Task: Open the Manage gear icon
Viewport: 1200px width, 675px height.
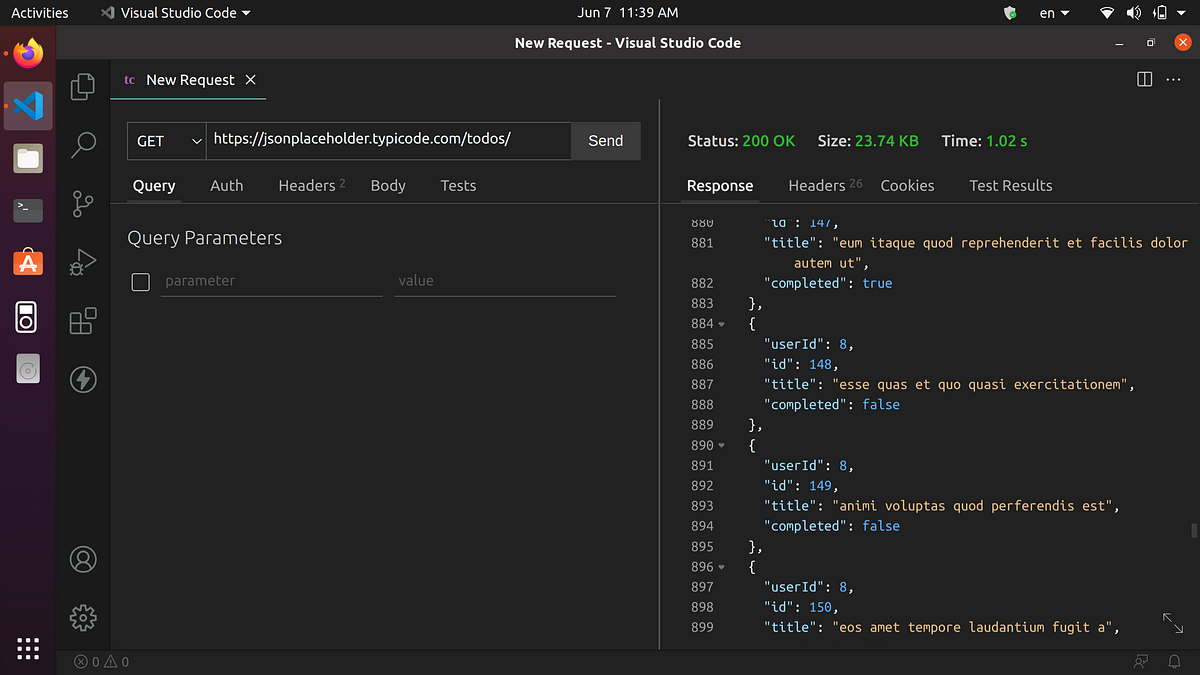Action: 83,617
